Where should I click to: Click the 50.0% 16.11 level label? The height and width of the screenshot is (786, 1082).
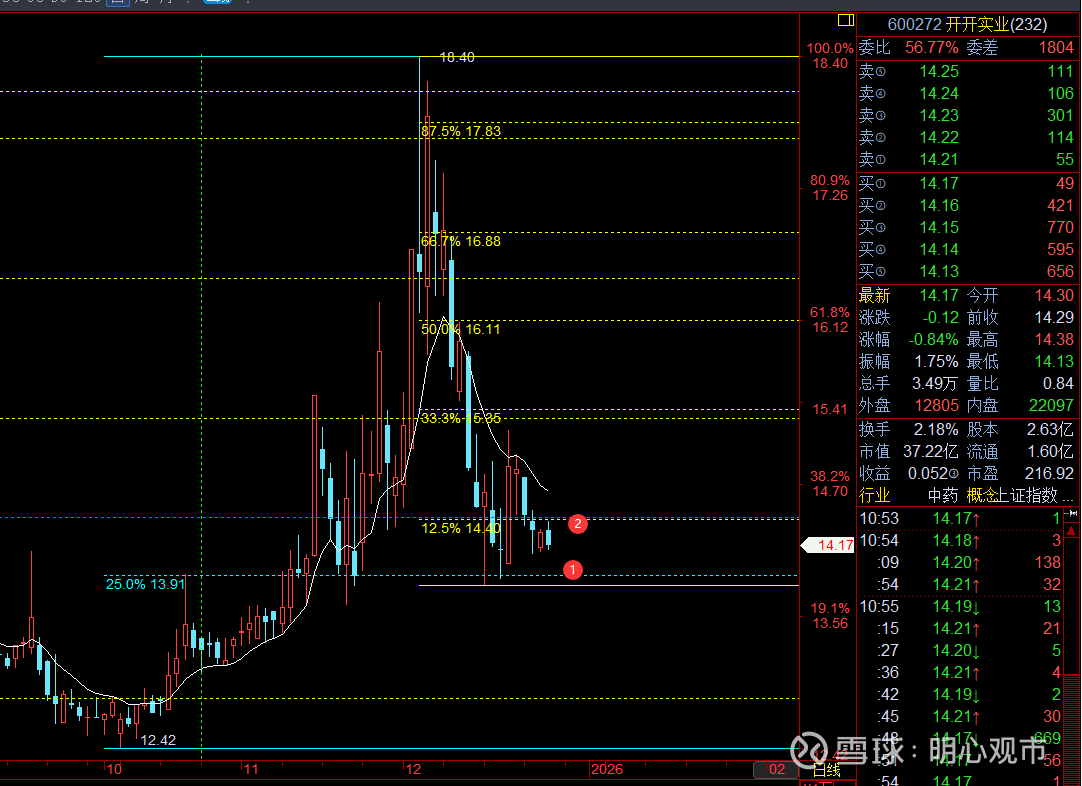(461, 329)
